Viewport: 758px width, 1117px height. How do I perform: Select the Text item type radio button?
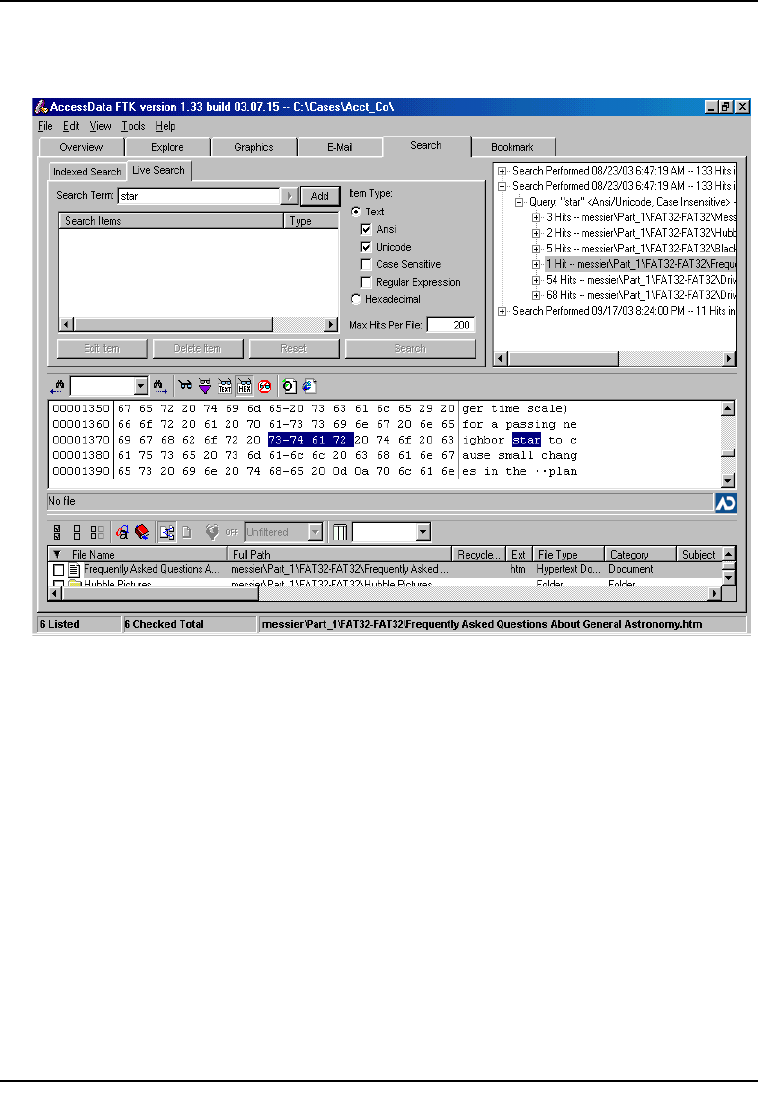tap(355, 212)
